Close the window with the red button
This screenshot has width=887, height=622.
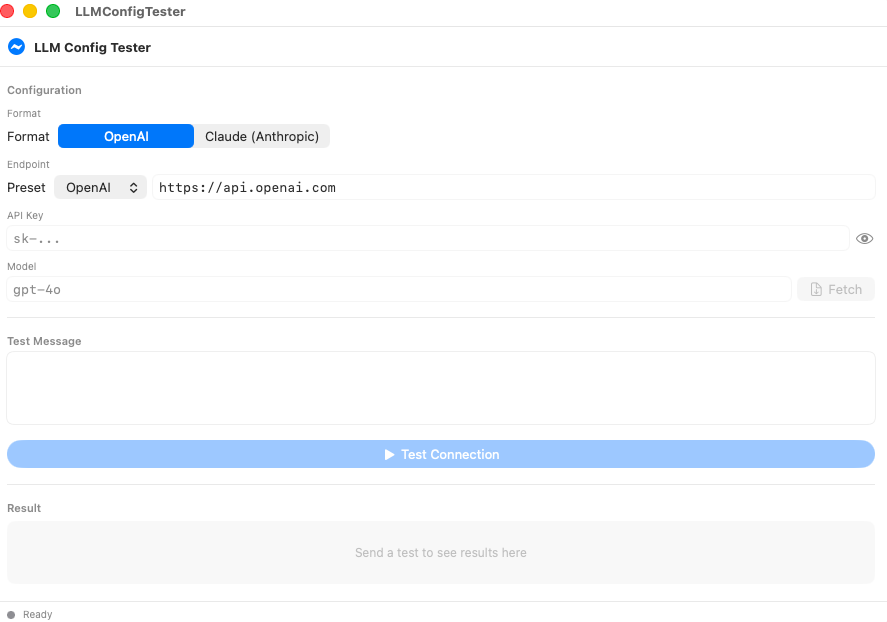click(7, 11)
